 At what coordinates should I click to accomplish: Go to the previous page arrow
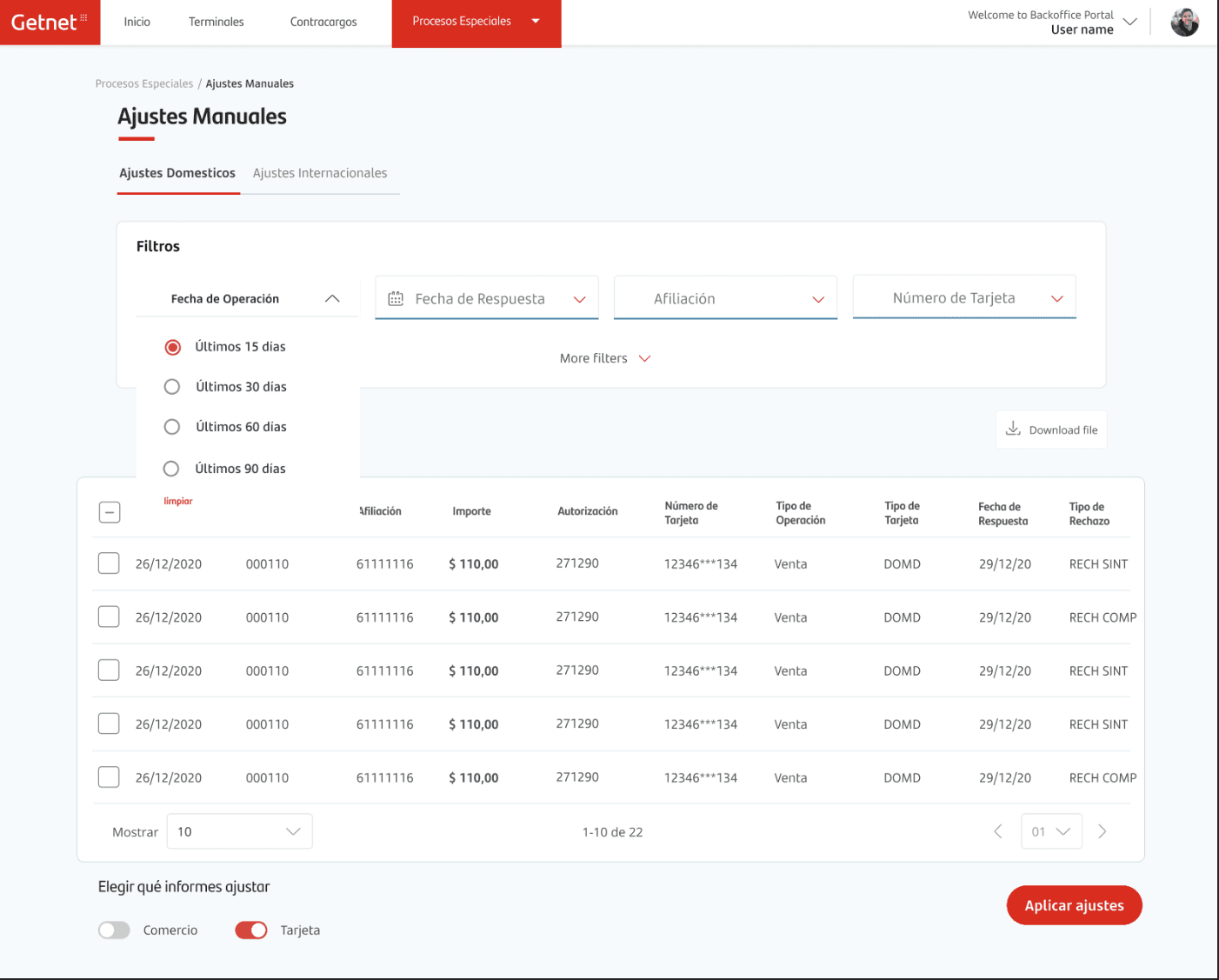point(998,831)
